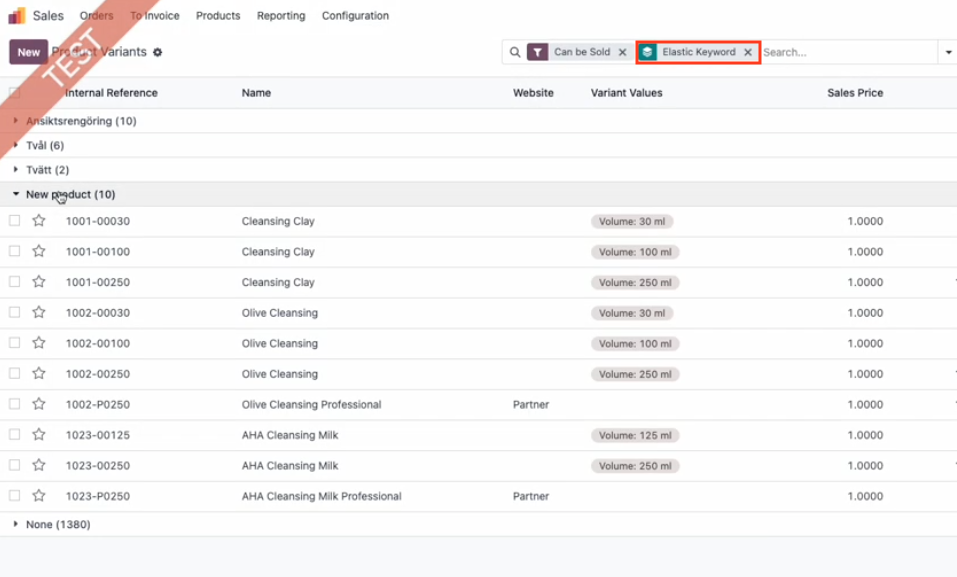Select the 1002-00030 Olive Cleansing checkbox
Viewport: 957px width, 577px height.
click(15, 313)
